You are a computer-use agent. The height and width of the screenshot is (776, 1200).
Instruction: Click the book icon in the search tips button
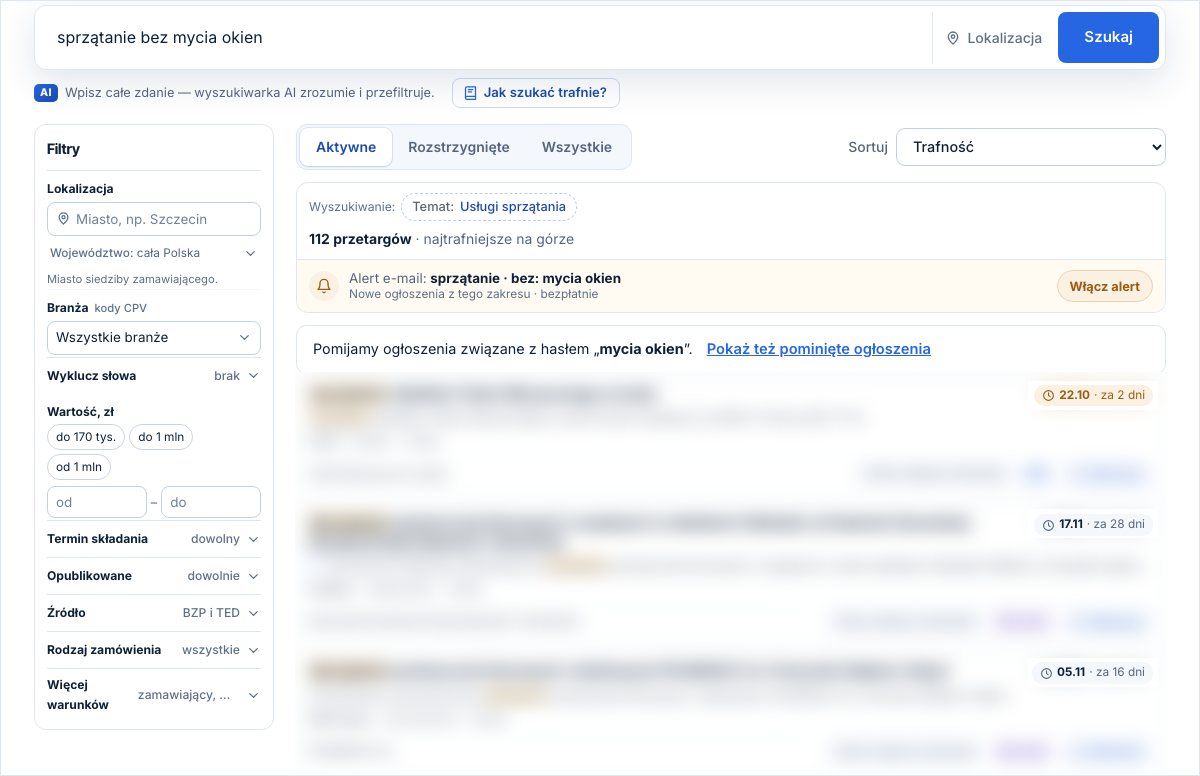(471, 93)
